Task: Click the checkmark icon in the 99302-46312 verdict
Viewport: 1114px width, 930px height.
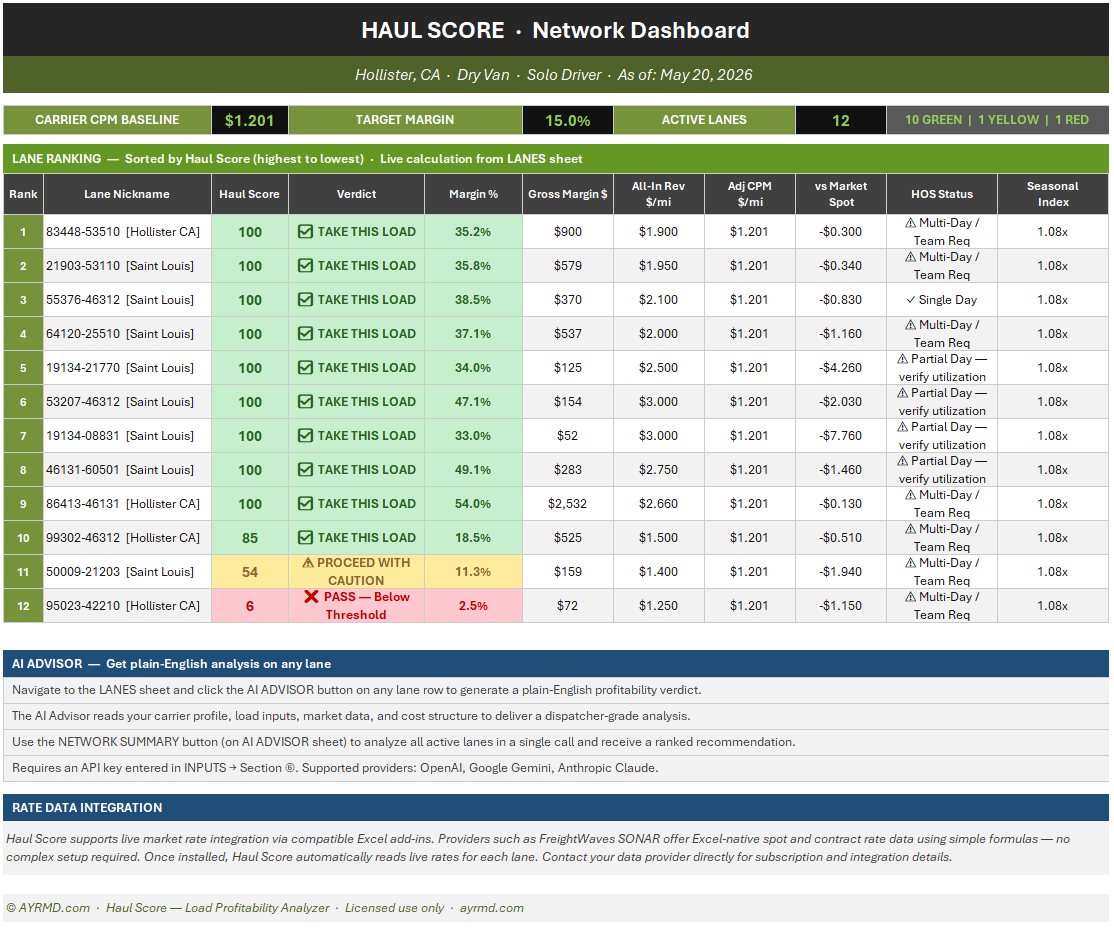Action: (x=305, y=538)
